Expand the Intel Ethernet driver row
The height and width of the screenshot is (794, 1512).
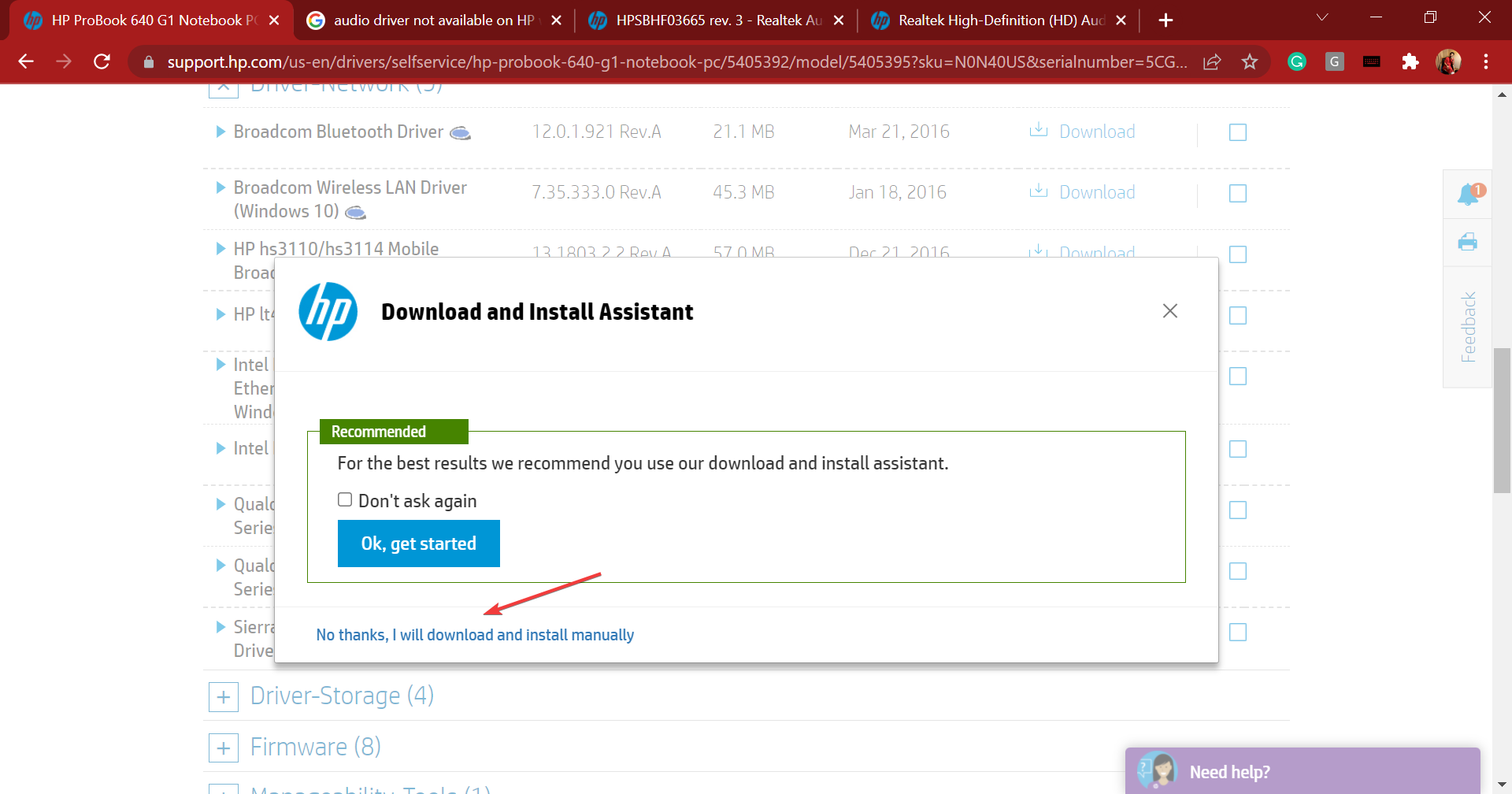[220, 365]
